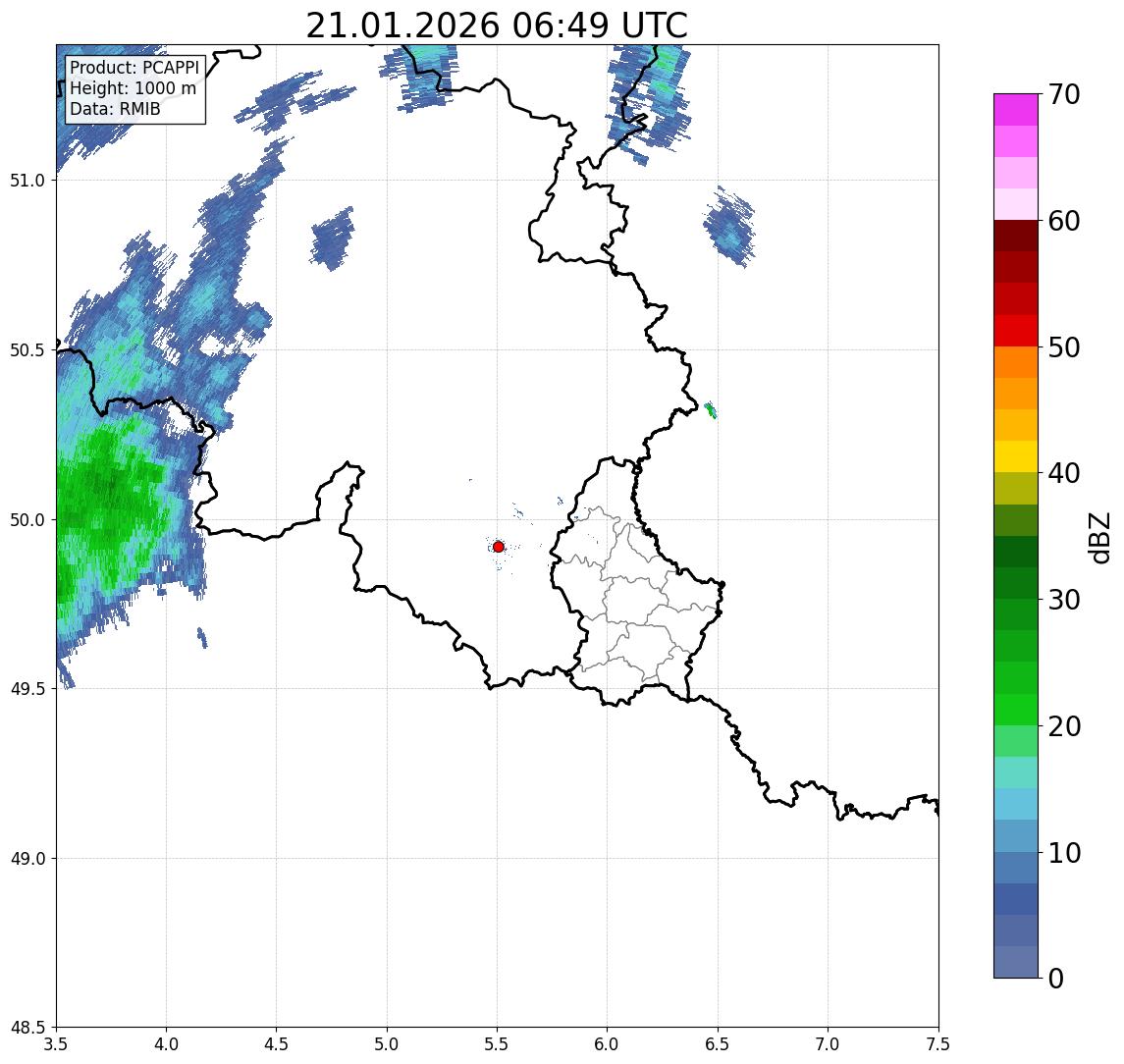Click the longitude axis label 5.0
Image resolution: width=1124 pixels, height=1064 pixels.
[x=387, y=1044]
